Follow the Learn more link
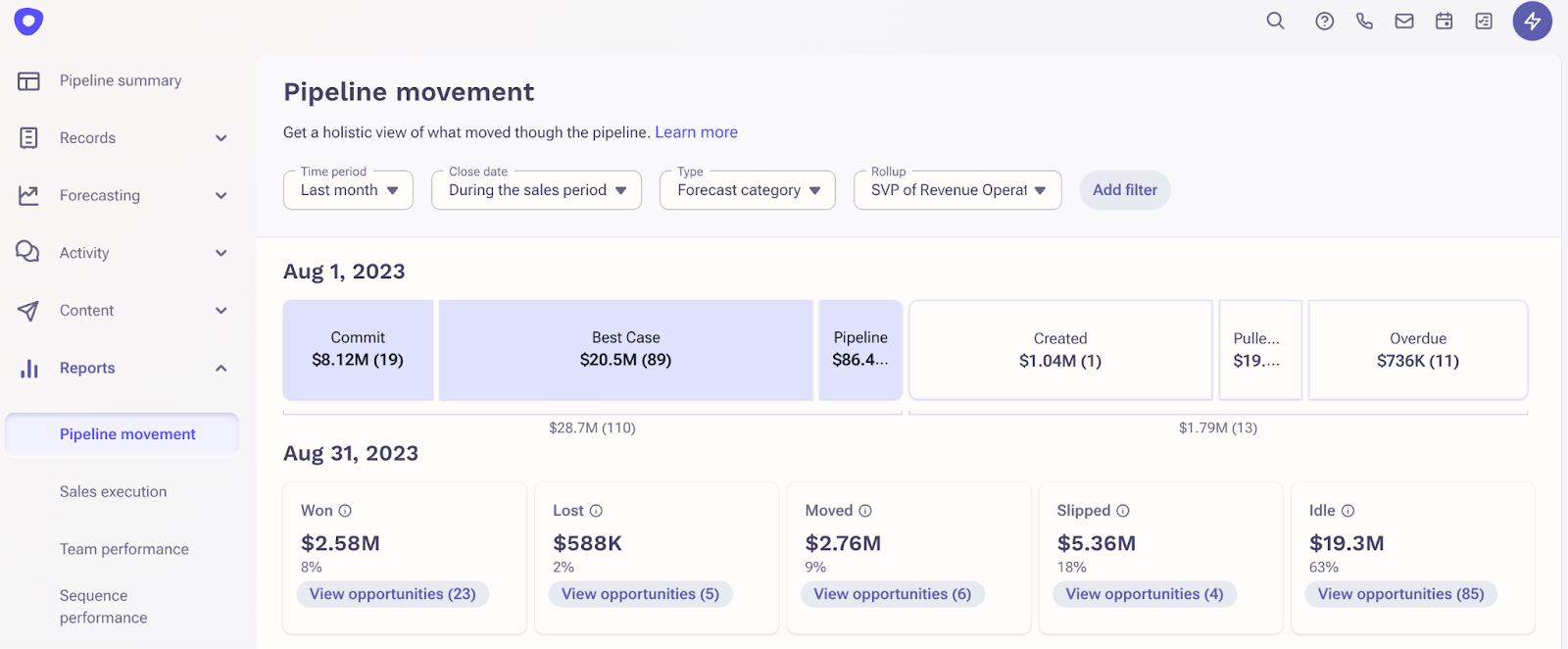 [696, 132]
